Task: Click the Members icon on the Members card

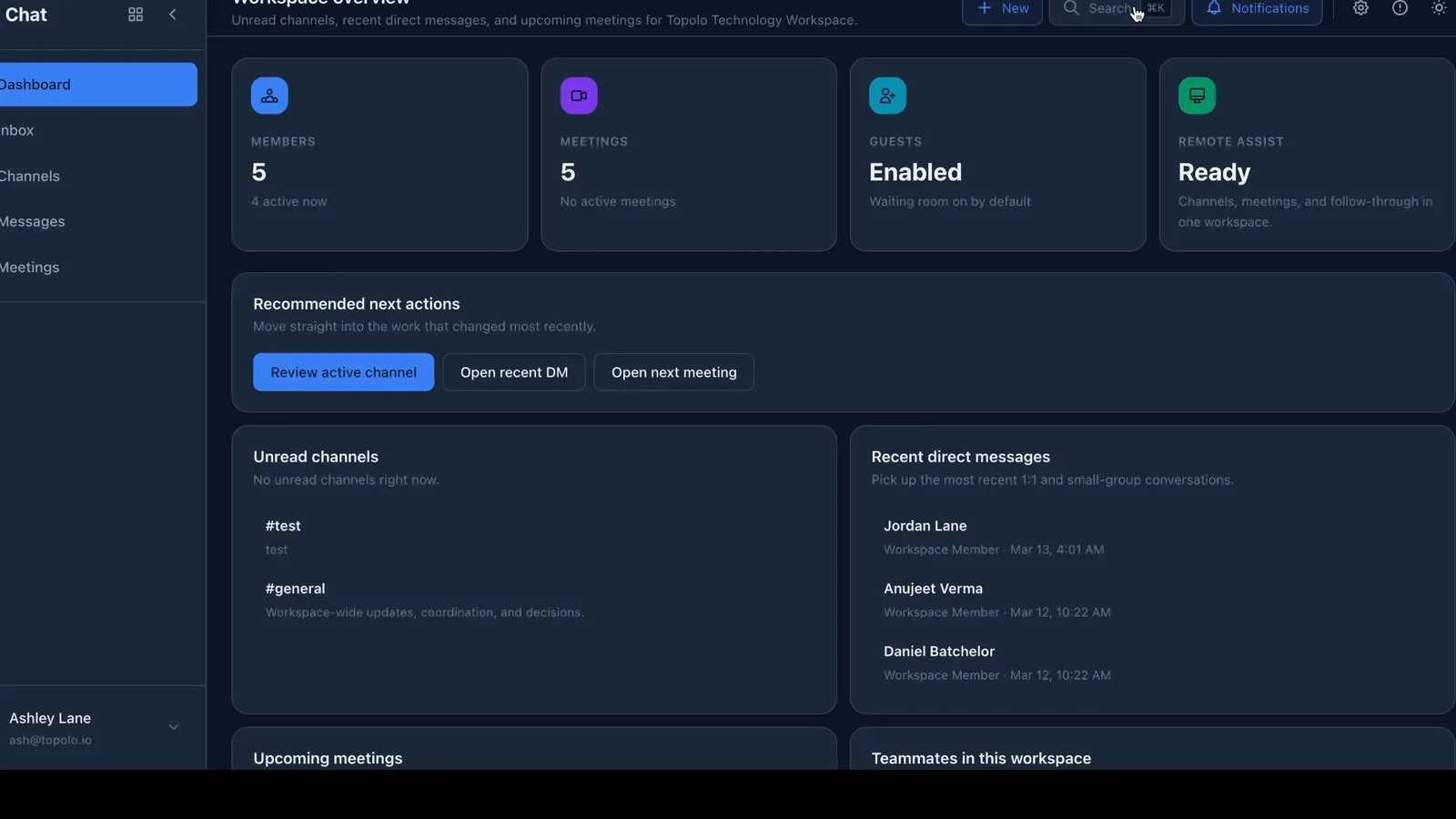Action: coord(269,95)
